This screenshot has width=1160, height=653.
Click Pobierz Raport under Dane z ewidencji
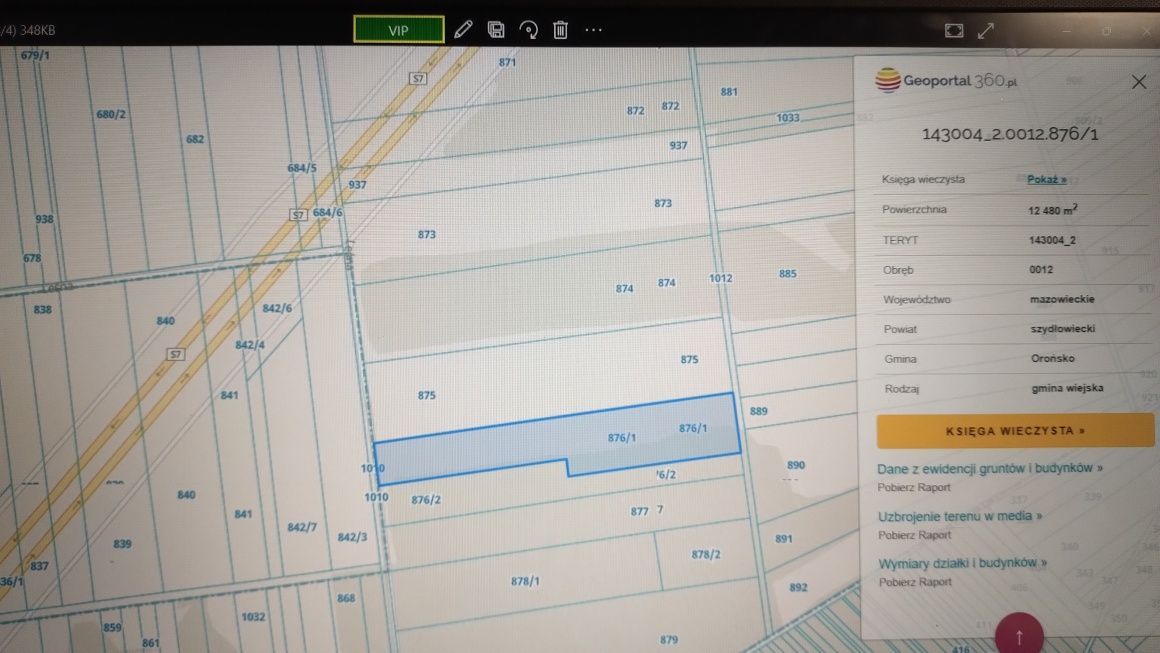[x=914, y=487]
